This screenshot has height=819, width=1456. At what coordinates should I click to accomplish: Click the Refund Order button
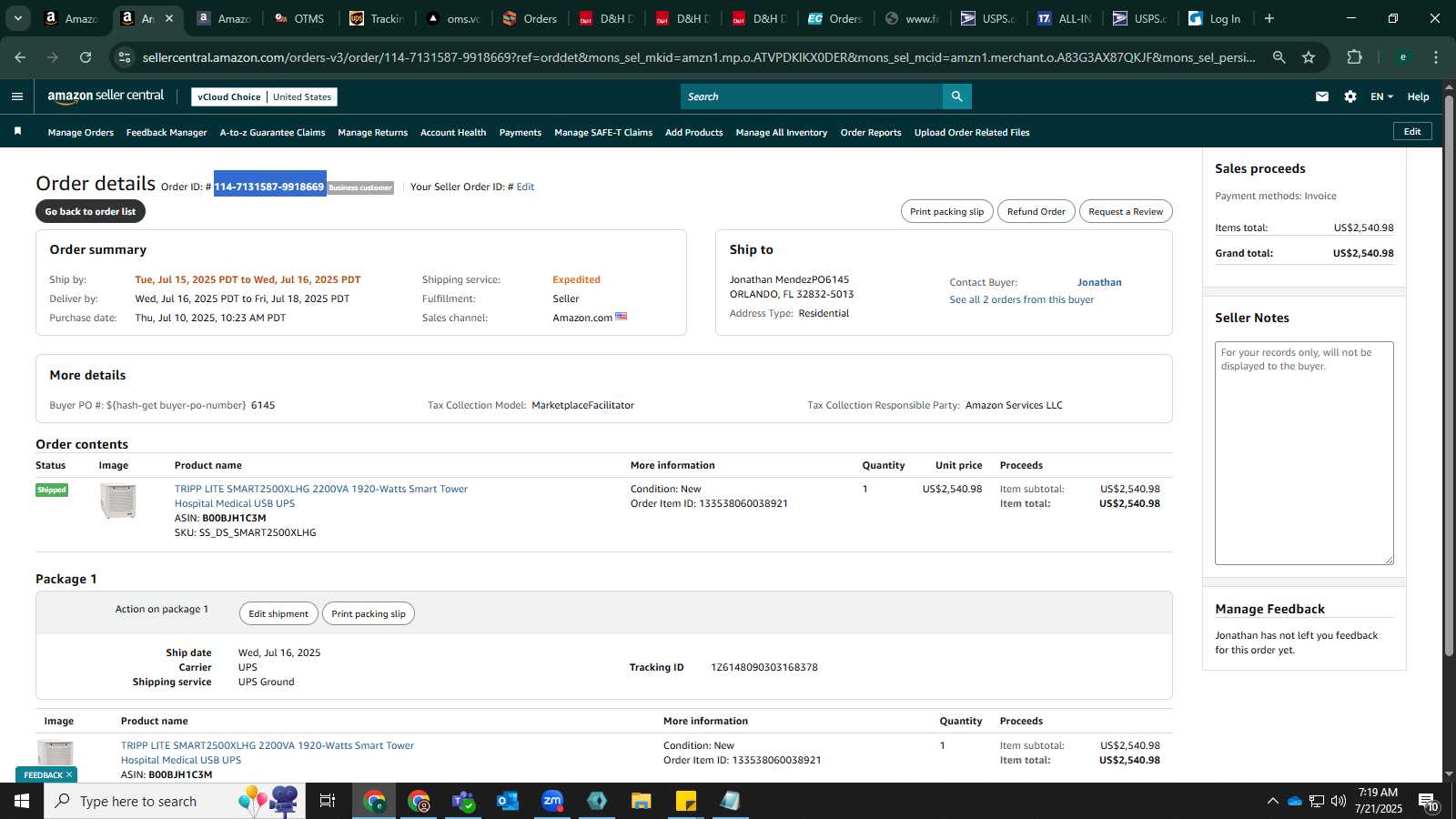coord(1036,211)
